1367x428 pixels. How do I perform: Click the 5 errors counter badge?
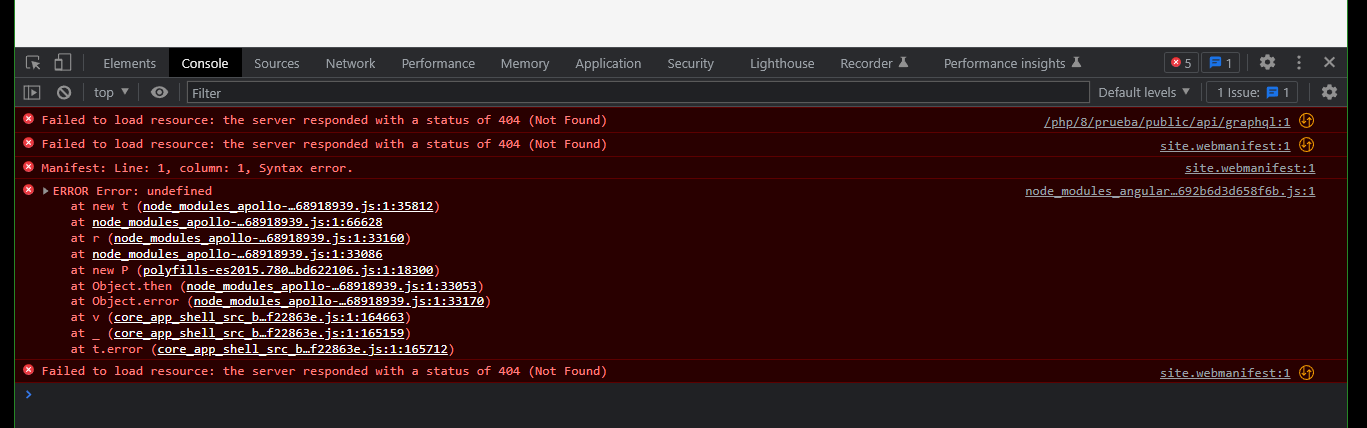(1181, 63)
